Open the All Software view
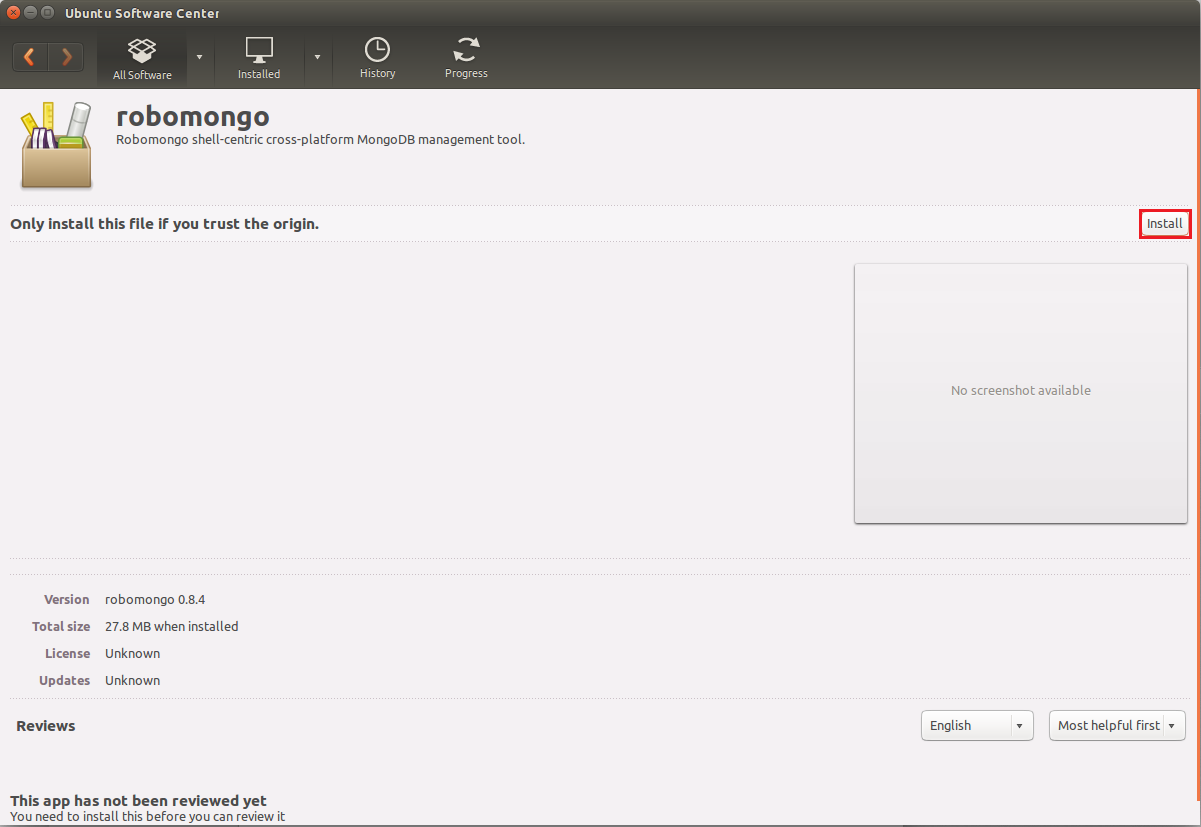Image resolution: width=1201 pixels, height=827 pixels. pos(142,59)
